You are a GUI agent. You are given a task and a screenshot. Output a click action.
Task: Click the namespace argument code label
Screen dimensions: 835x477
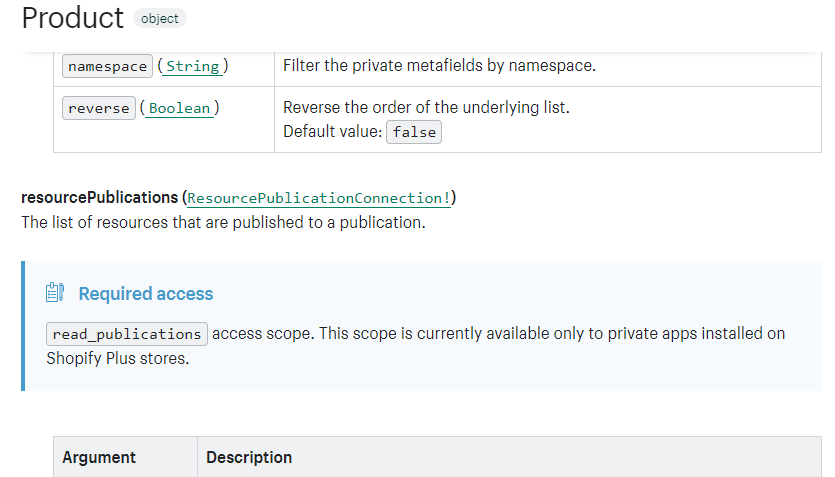pyautogui.click(x=108, y=66)
